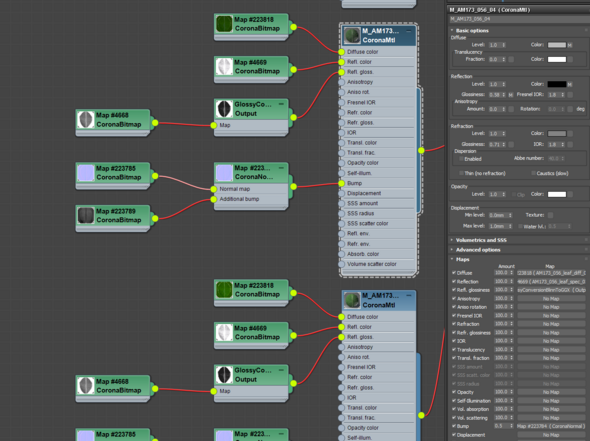590x441 pixels.
Task: Click the Volume scatter color socket
Action: [x=341, y=264]
